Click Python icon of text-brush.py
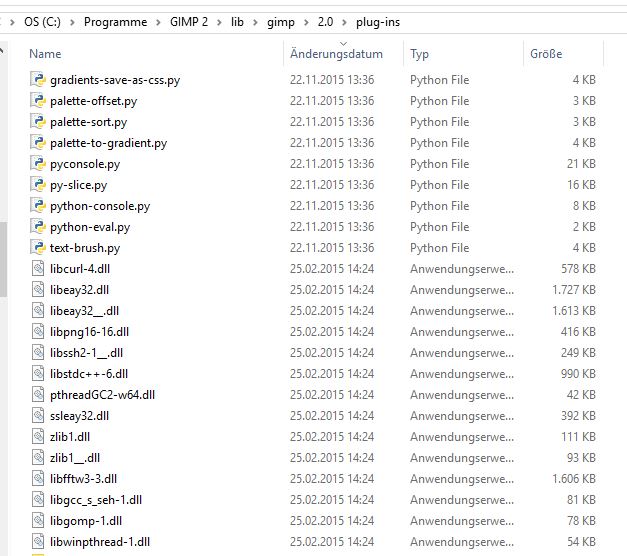Viewport: 627px width, 556px height. click(38, 247)
